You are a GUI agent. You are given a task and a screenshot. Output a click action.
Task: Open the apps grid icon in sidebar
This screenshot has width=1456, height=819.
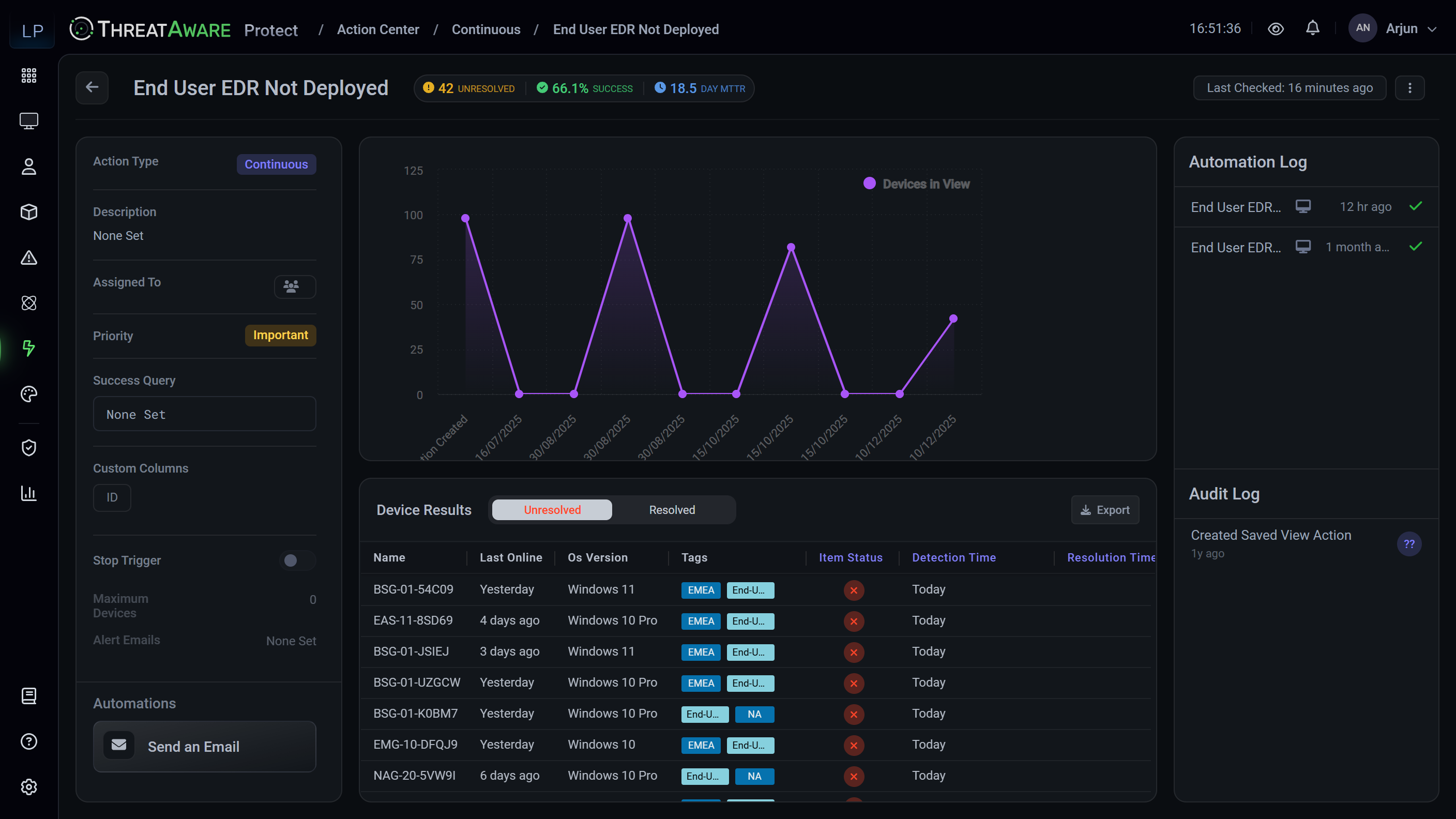pos(29,75)
